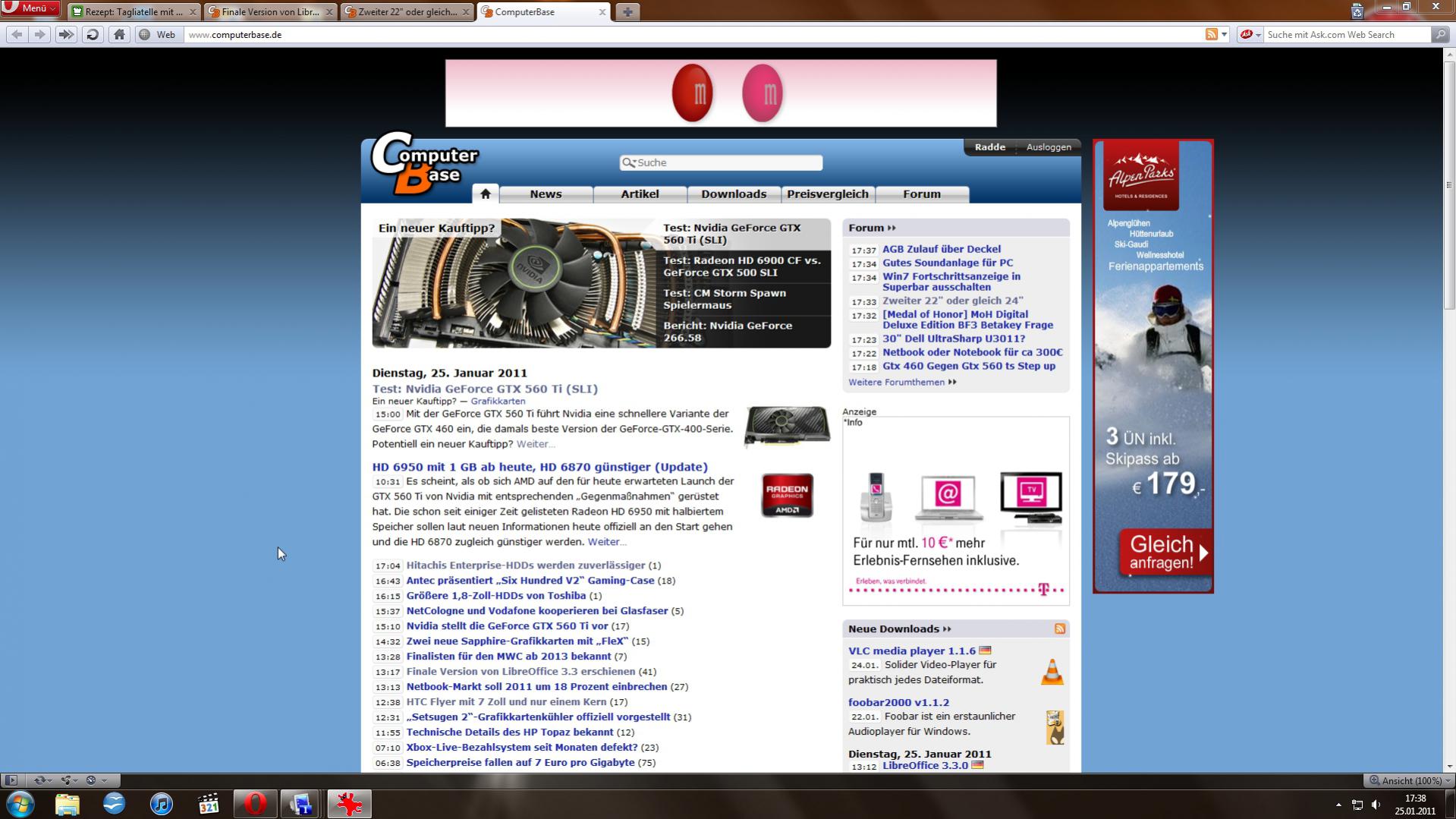The height and width of the screenshot is (819, 1456).
Task: Click the IrfanView red splat taskbar icon
Action: pos(350,804)
